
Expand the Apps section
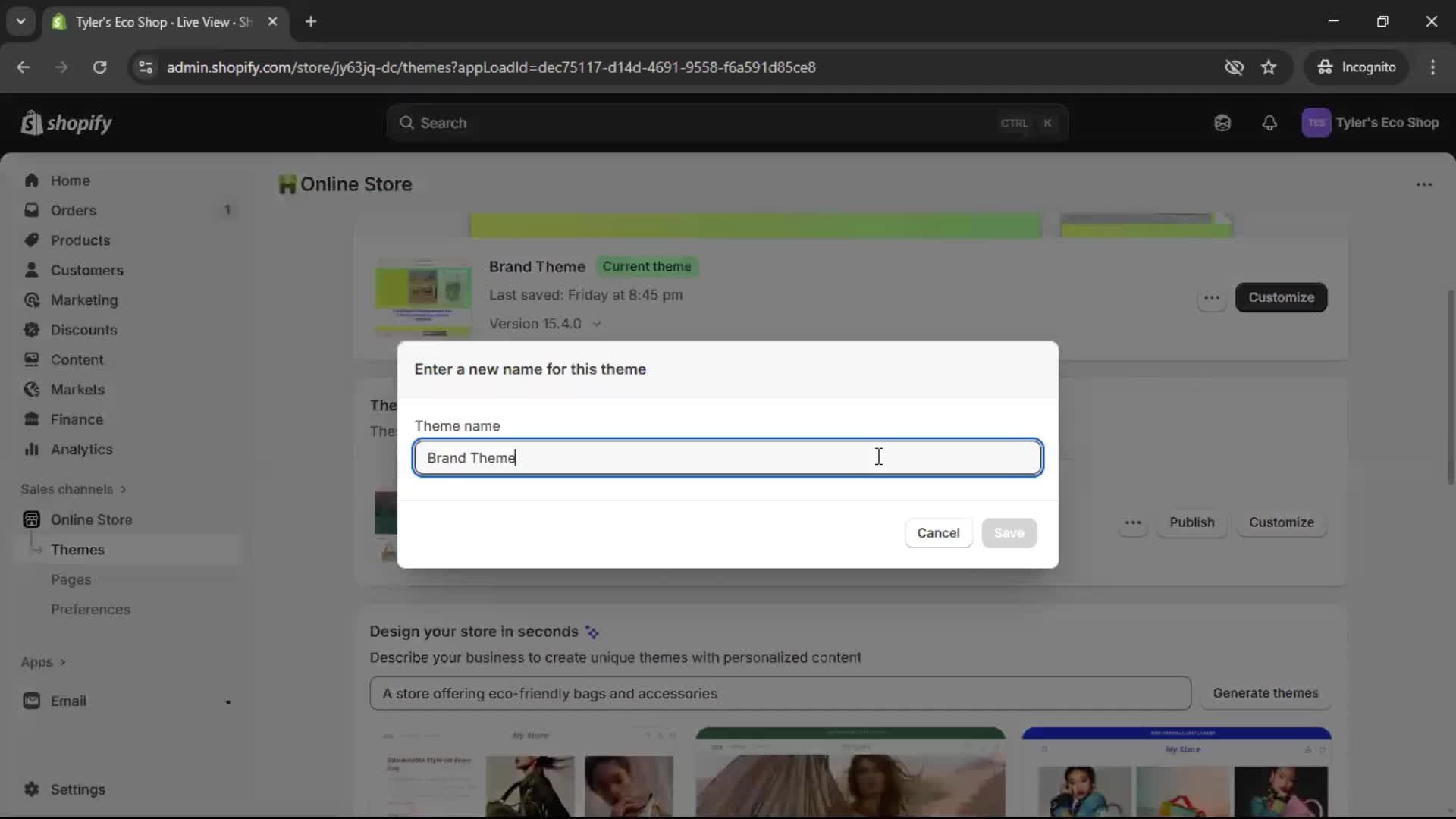42,662
